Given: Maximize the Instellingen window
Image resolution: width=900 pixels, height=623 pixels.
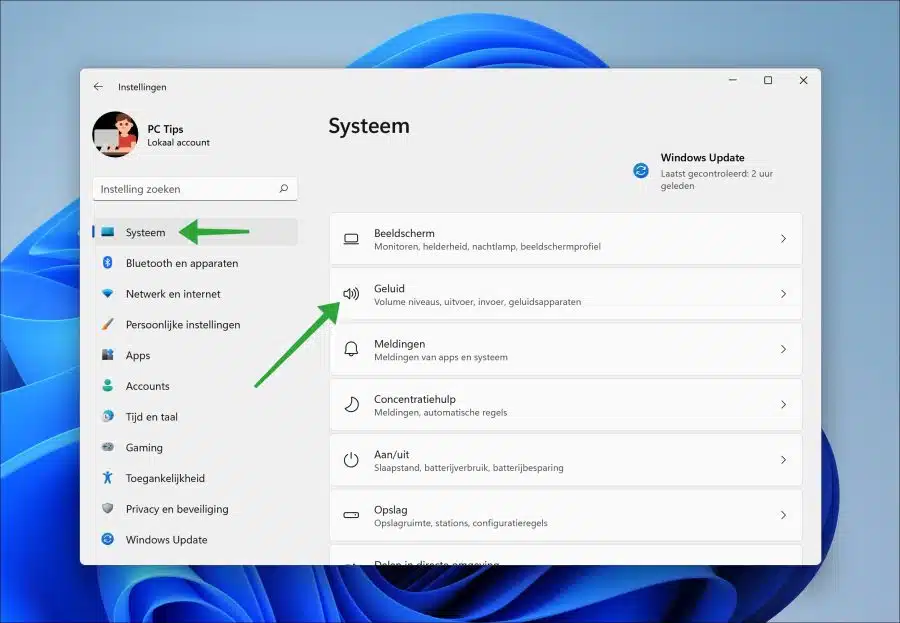Looking at the screenshot, I should pyautogui.click(x=768, y=80).
